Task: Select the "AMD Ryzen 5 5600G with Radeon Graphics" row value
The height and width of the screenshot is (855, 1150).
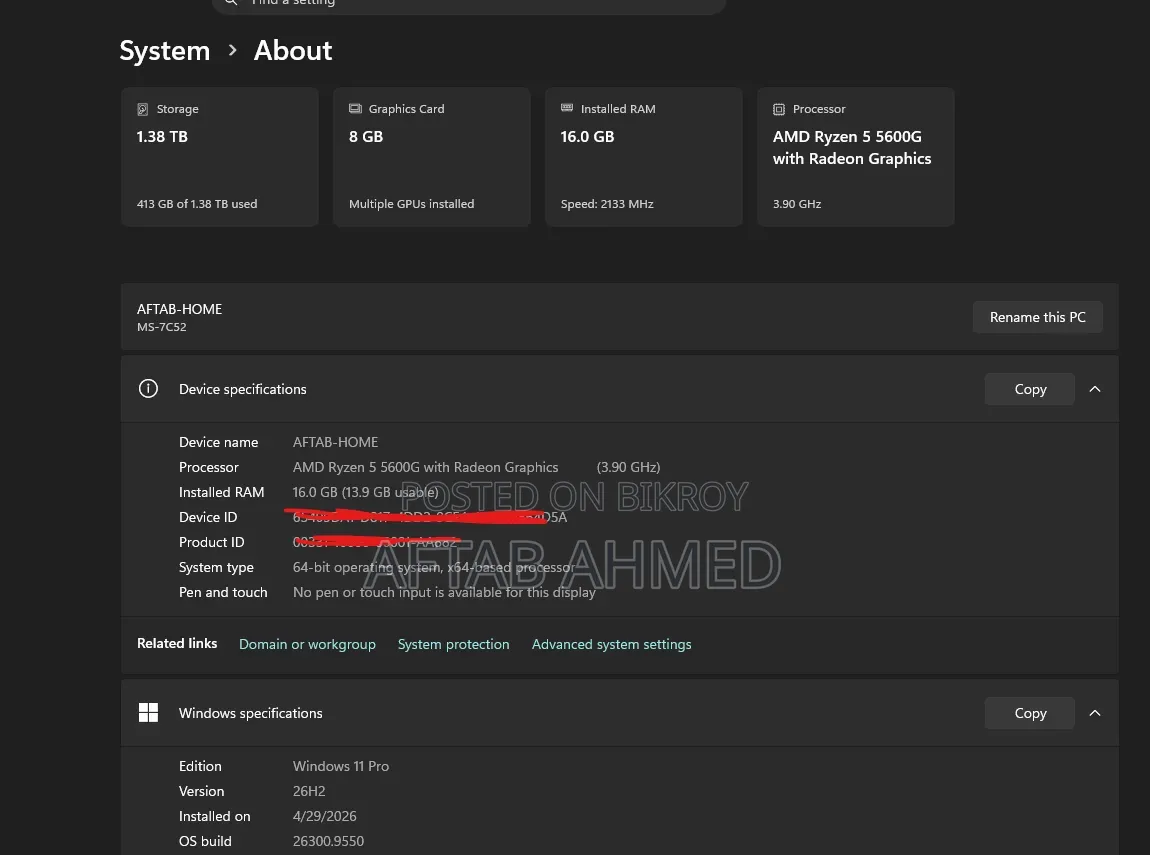Action: 425,467
